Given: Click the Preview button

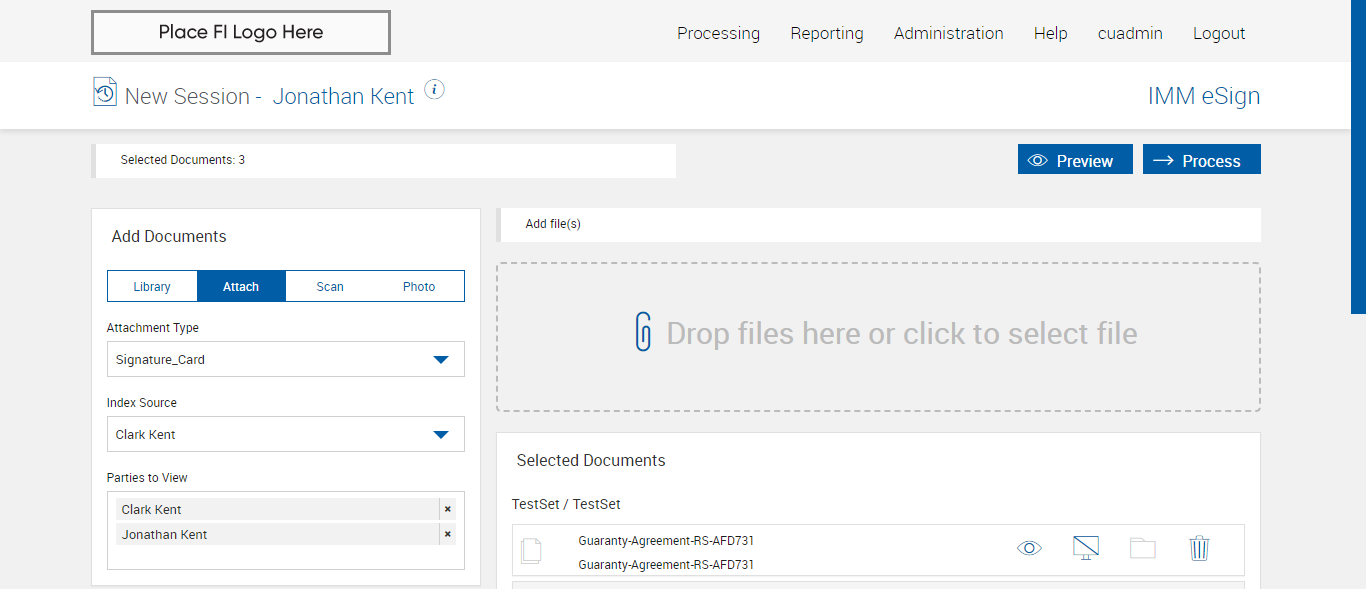Looking at the screenshot, I should (1075, 160).
